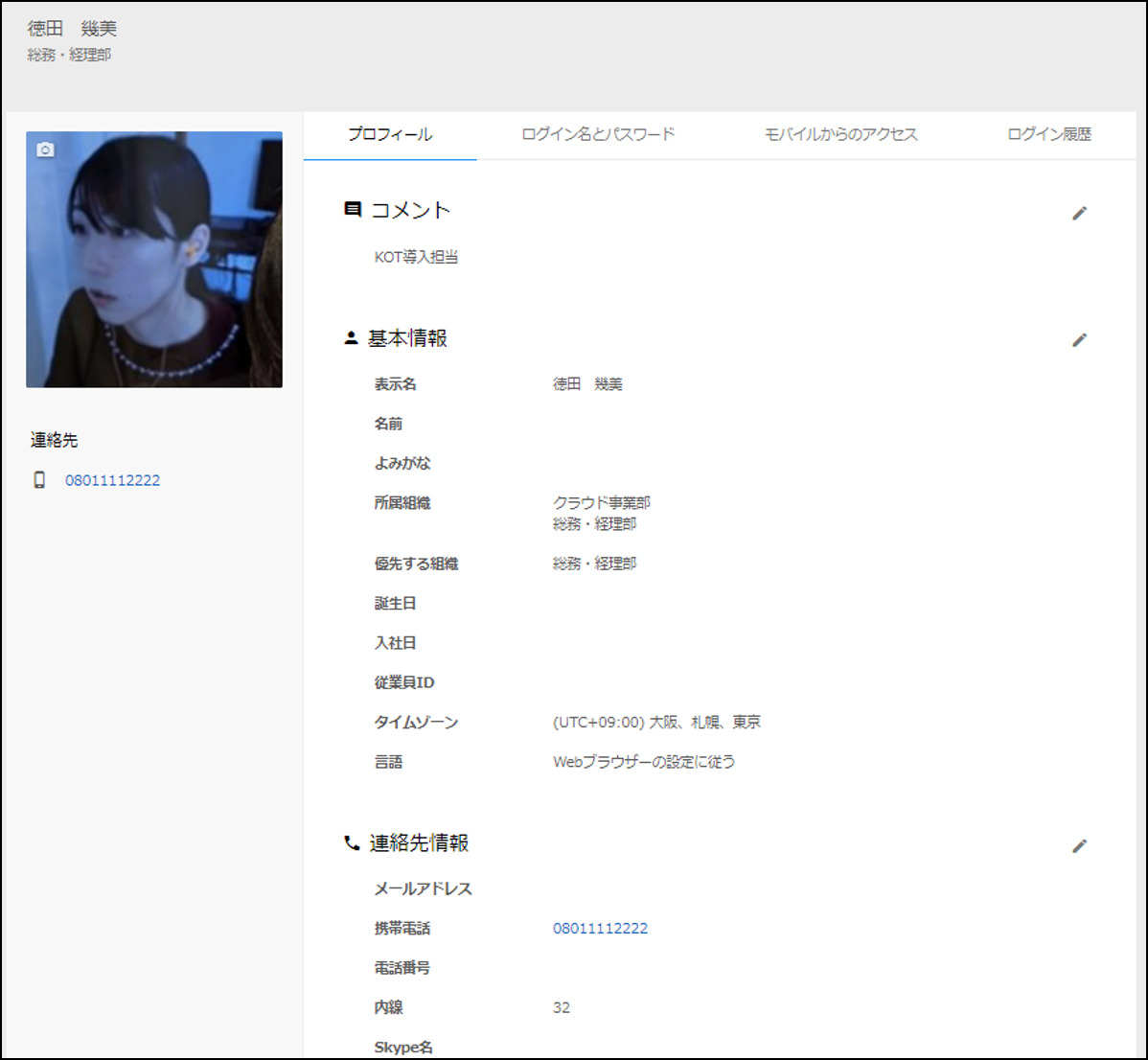Screen dimensions: 1148x1060
Task: Click the timezone value (UTC+09:00) 大阪、札幌、東京
Action: (x=656, y=723)
